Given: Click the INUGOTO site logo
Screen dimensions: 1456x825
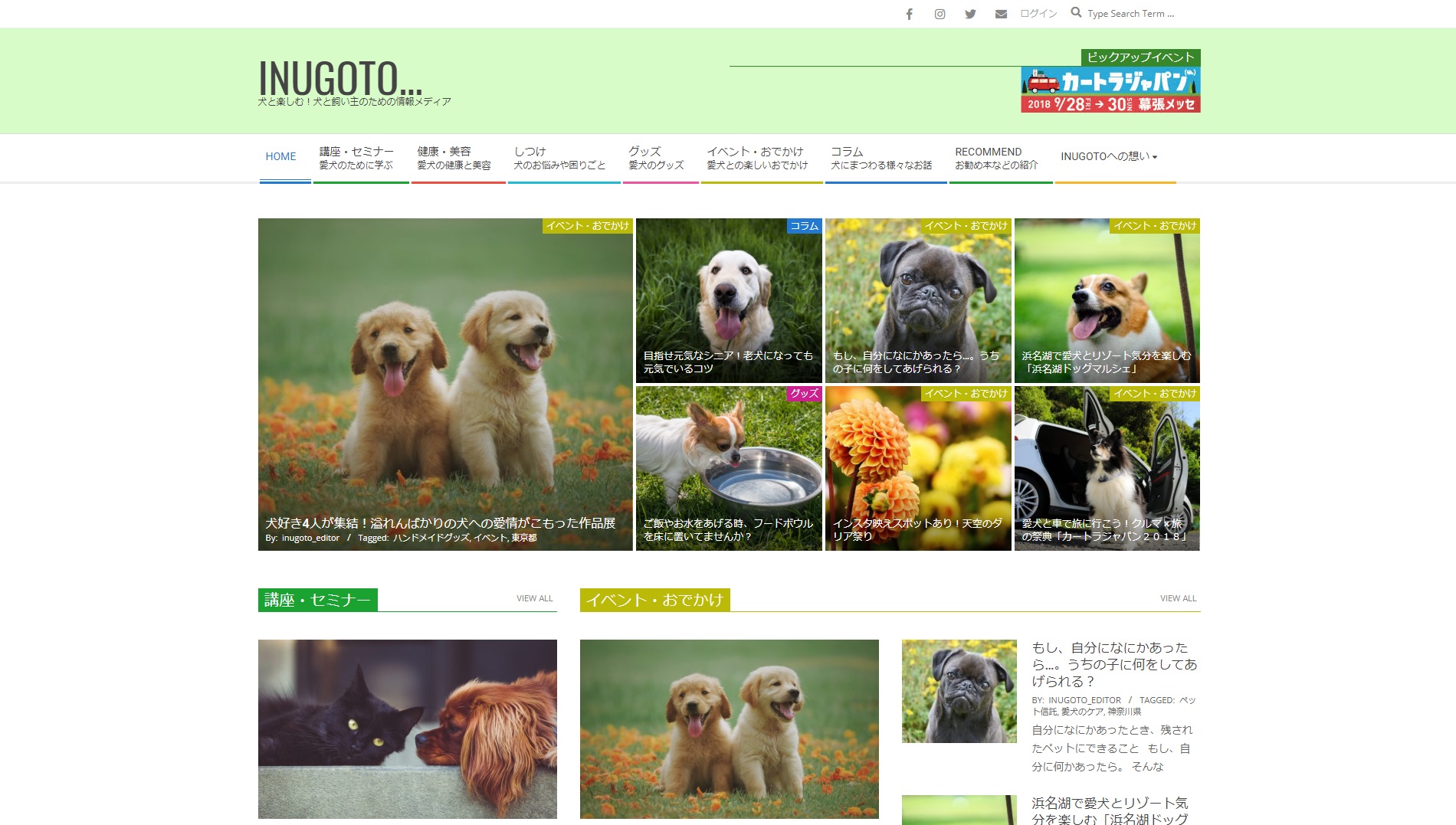Looking at the screenshot, I should (x=339, y=79).
